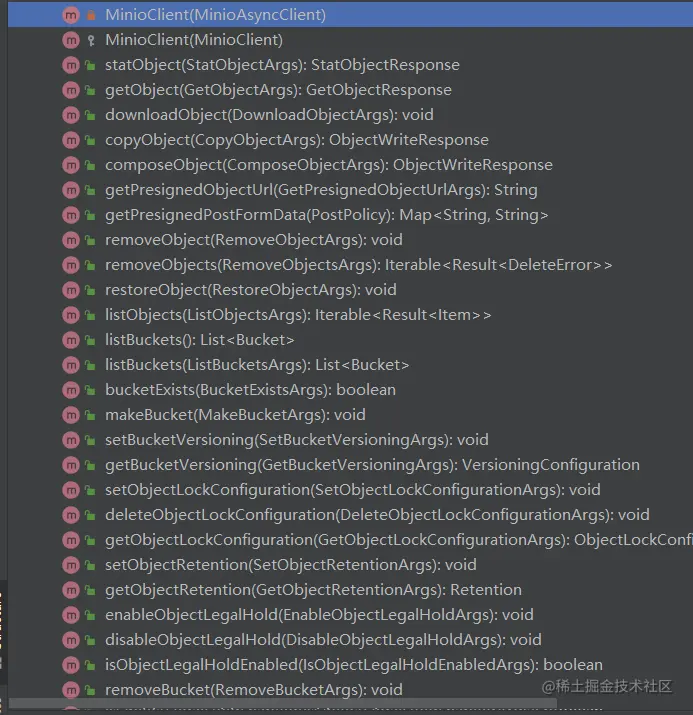Click the public lock icon beside setBucketVersioning
This screenshot has height=715, width=693.
(90, 440)
